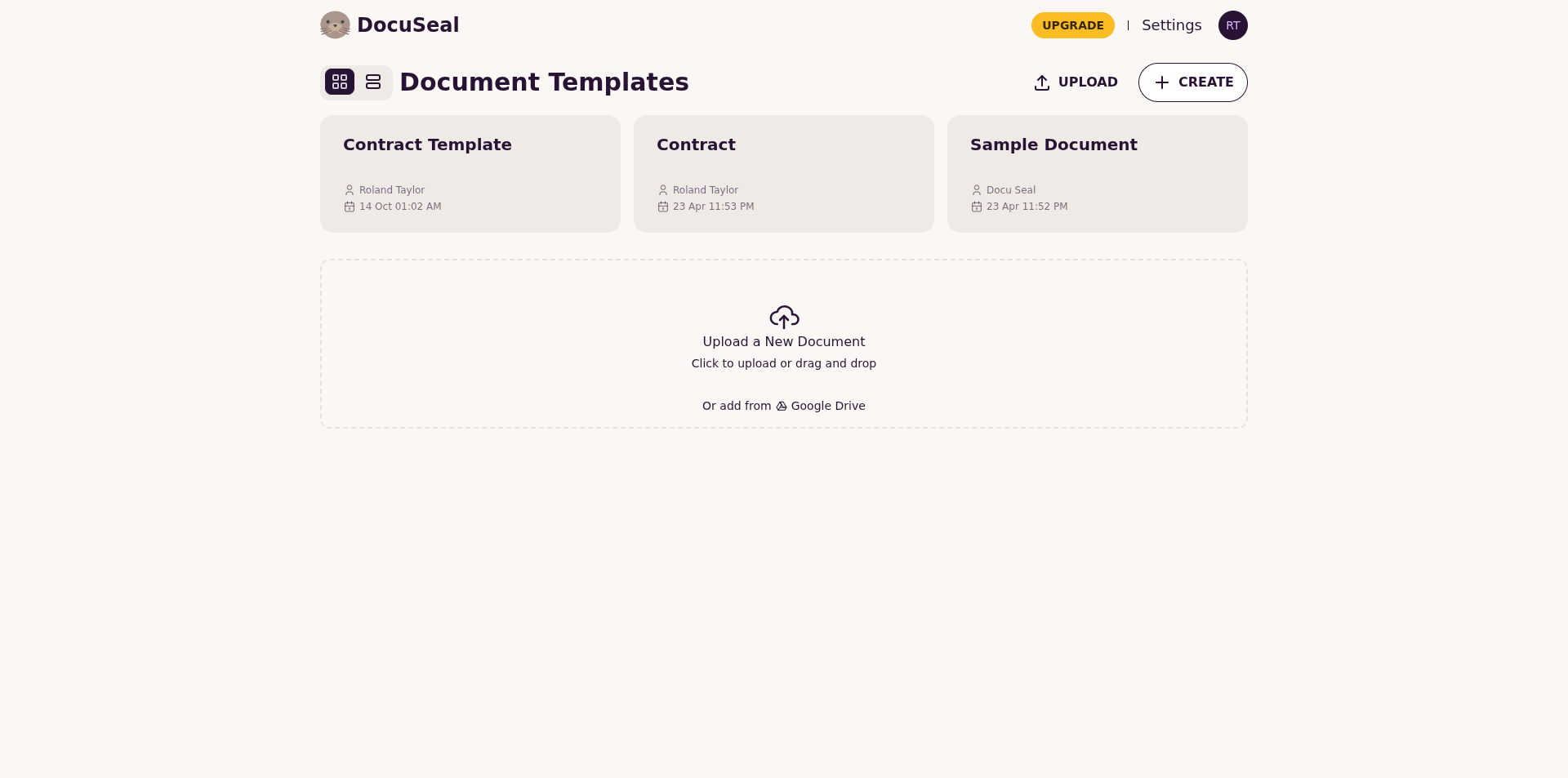Open the Contract Template card
The image size is (1568, 778).
point(470,173)
